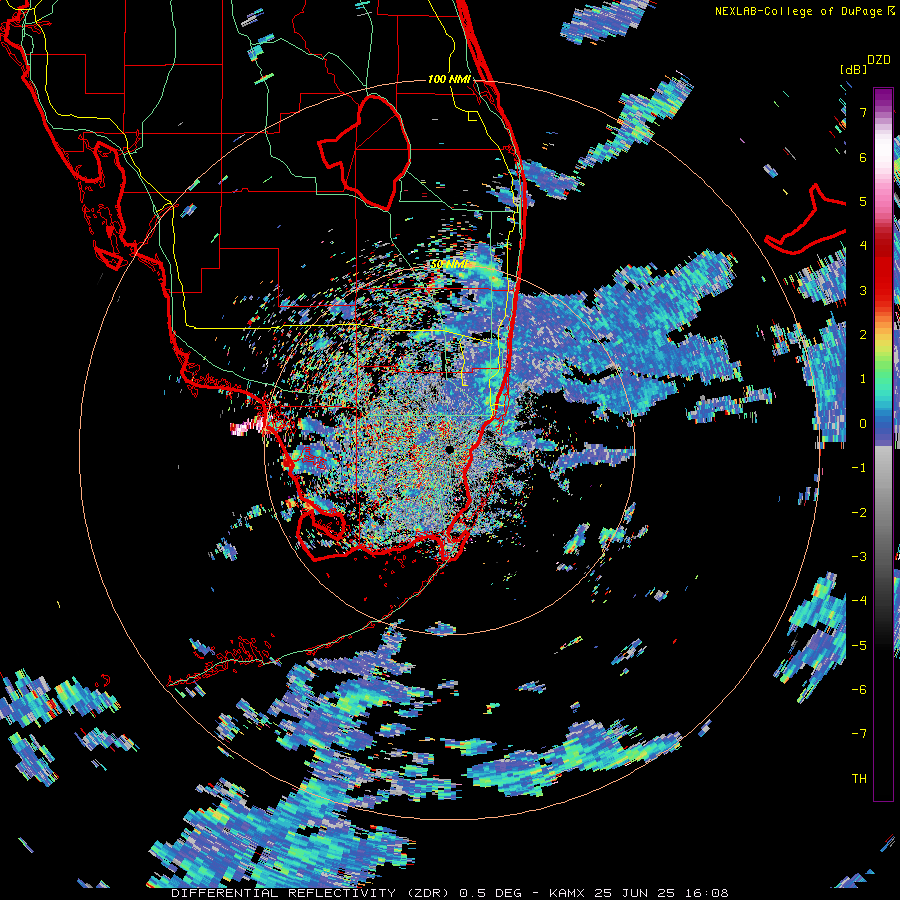Click the 7 value on the color scale
The width and height of the screenshot is (900, 900).
point(863,112)
